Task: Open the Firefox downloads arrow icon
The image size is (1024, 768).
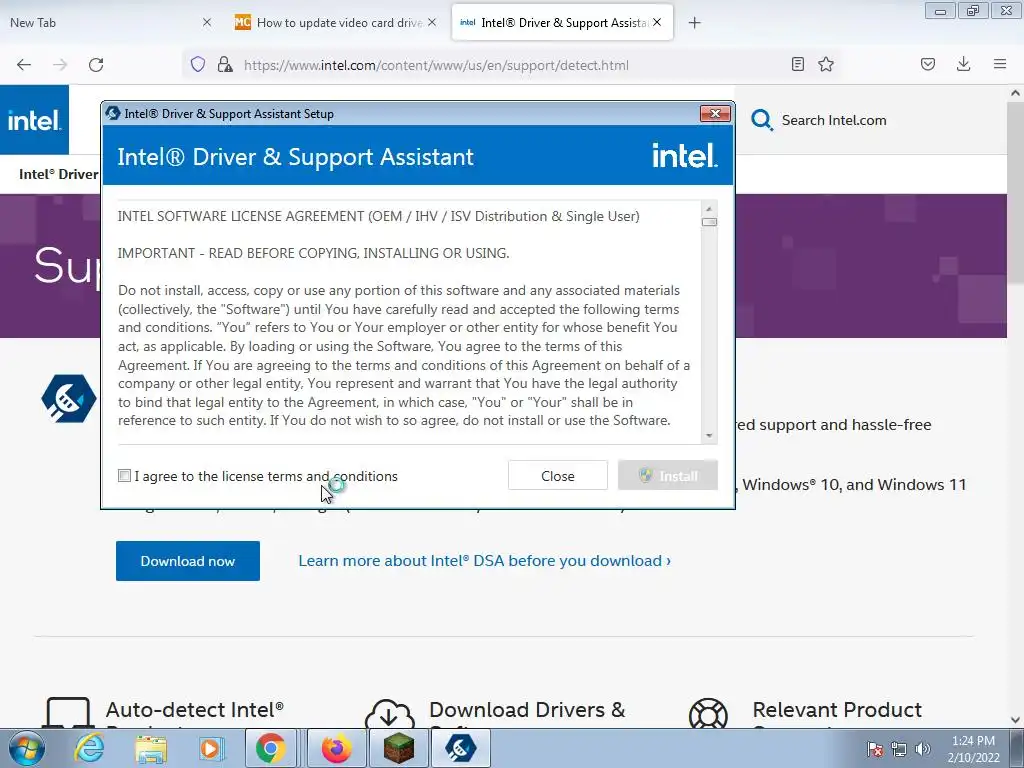Action: click(963, 64)
